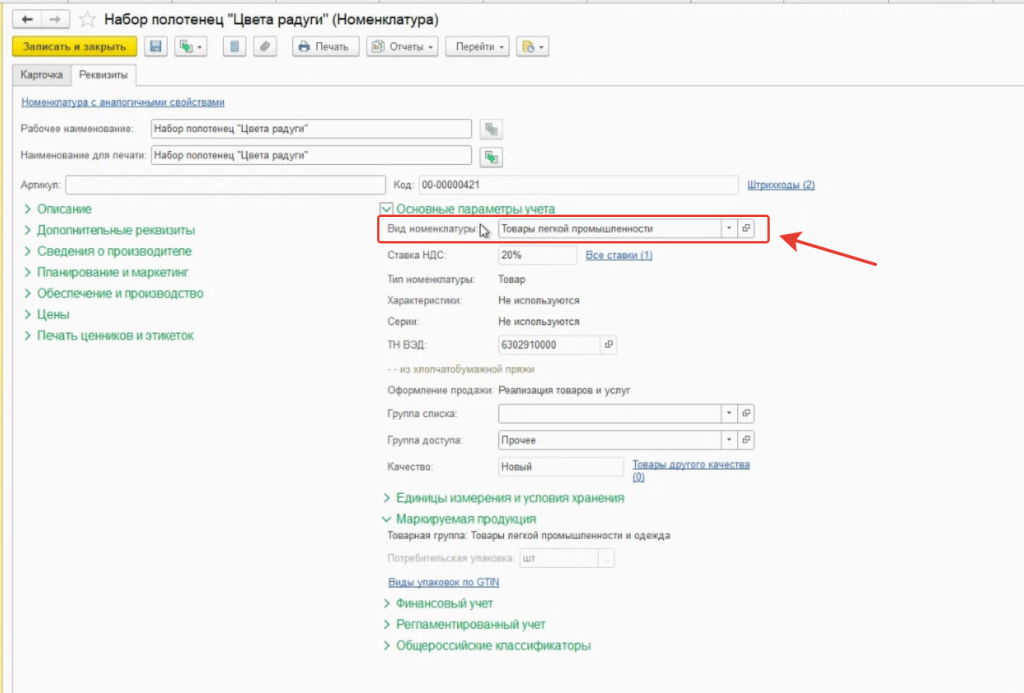Click into the Артикул input field
The width and height of the screenshot is (1024, 693).
[x=225, y=185]
